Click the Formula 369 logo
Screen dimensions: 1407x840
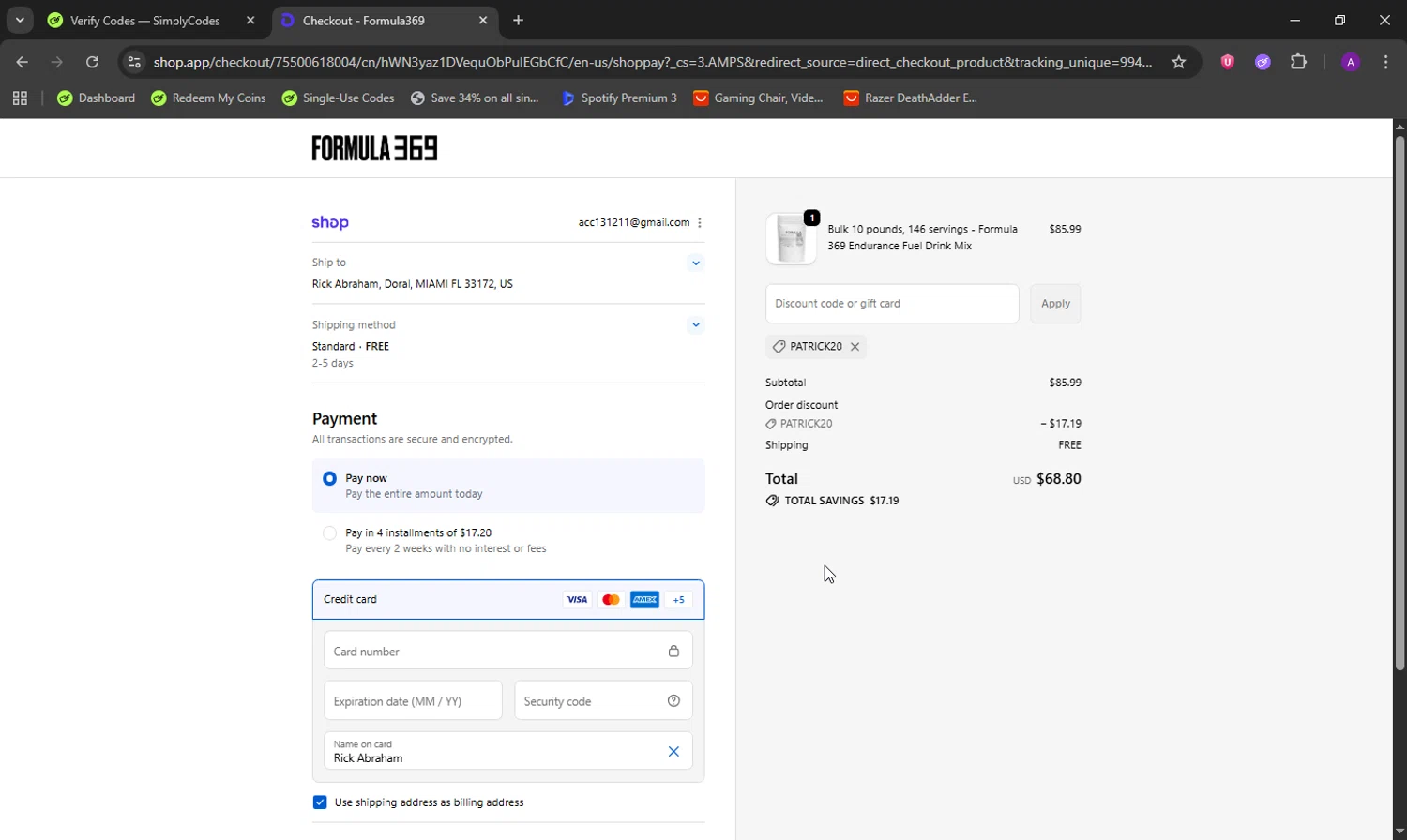374,148
